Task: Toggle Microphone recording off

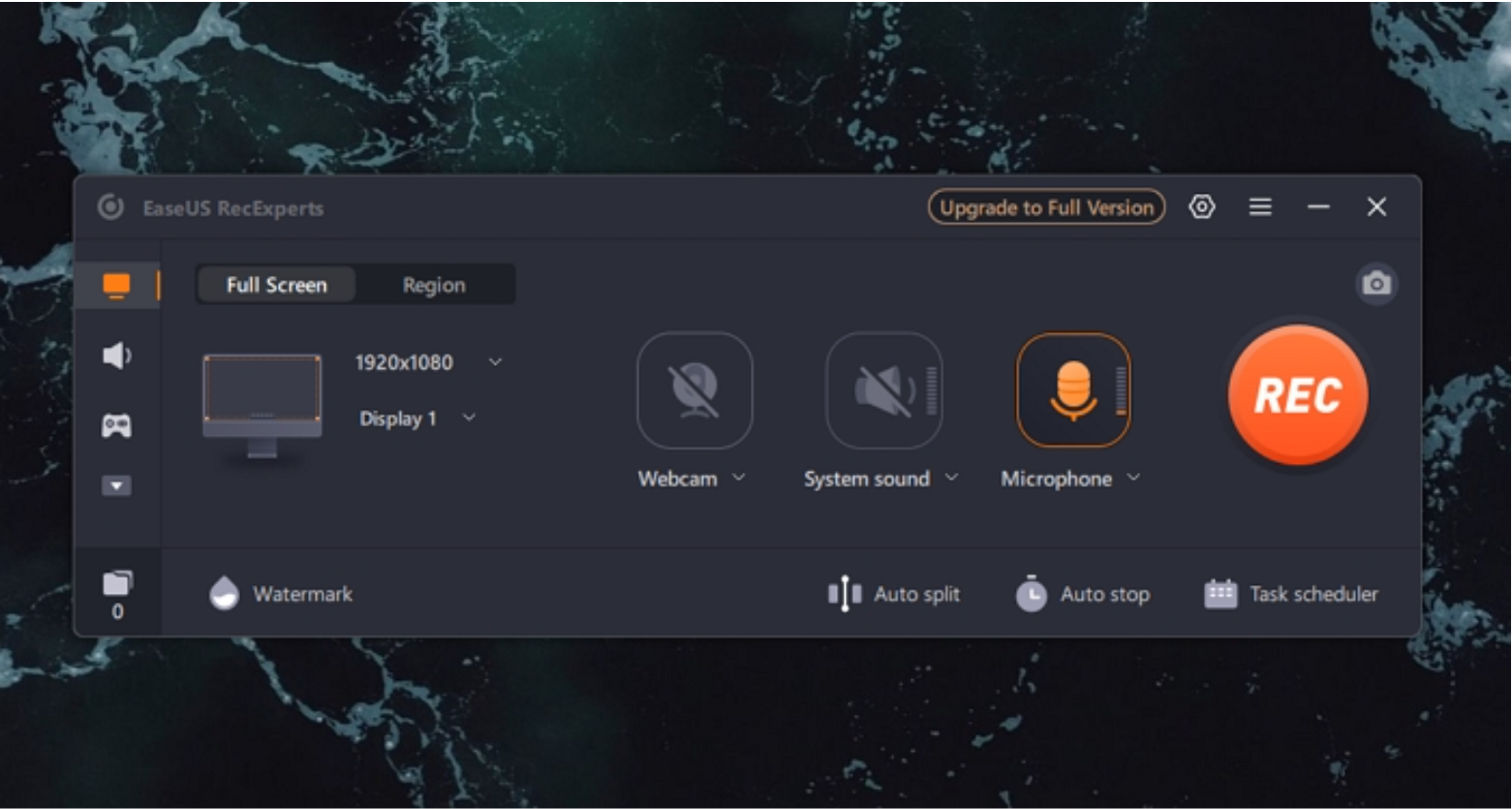Action: [1073, 390]
